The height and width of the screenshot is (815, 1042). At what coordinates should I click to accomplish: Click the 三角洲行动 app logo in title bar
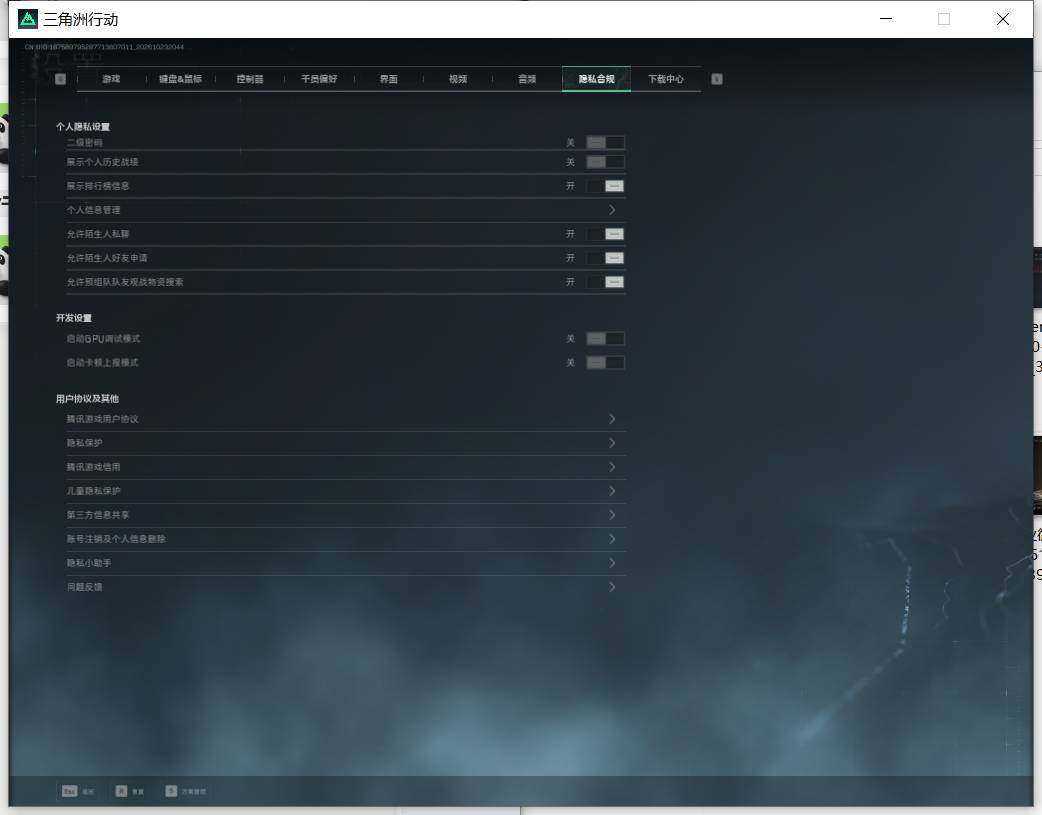pyautogui.click(x=28, y=19)
